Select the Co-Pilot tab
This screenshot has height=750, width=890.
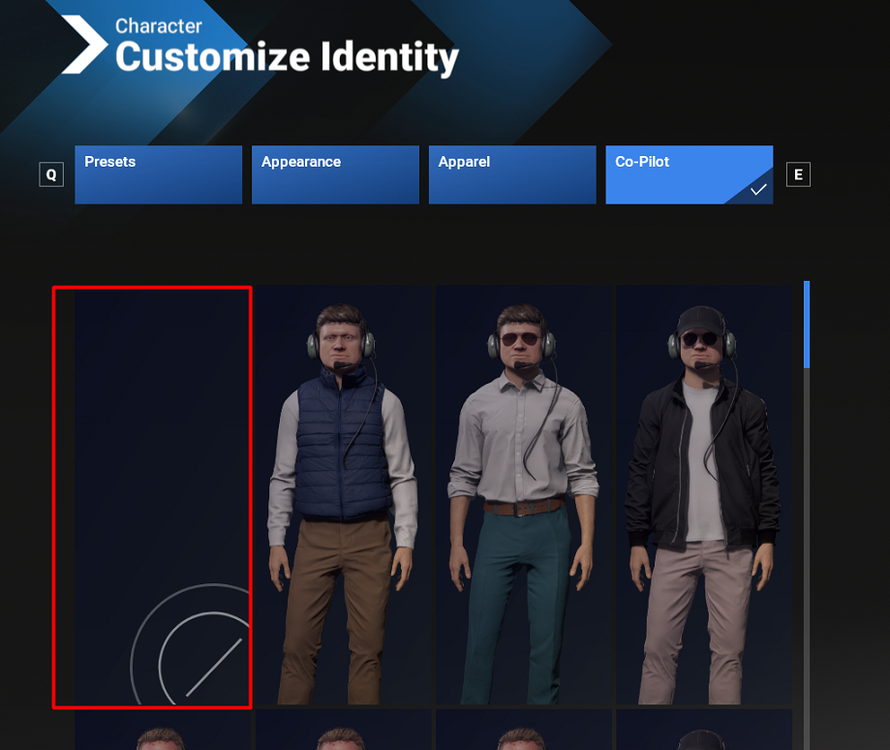point(689,175)
